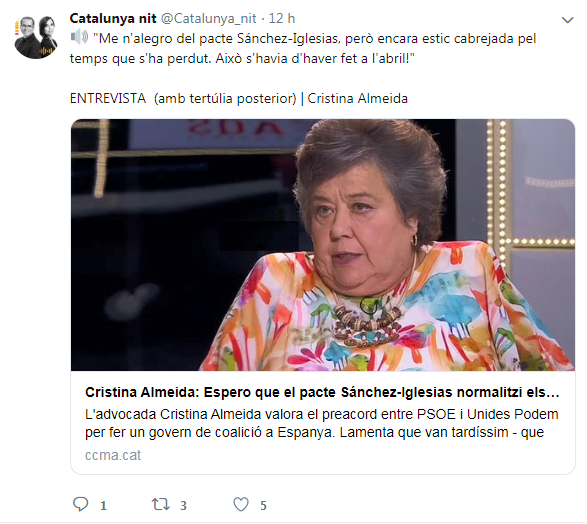This screenshot has width=587, height=524.
Task: Open tweet options chevron menu
Action: (568, 20)
